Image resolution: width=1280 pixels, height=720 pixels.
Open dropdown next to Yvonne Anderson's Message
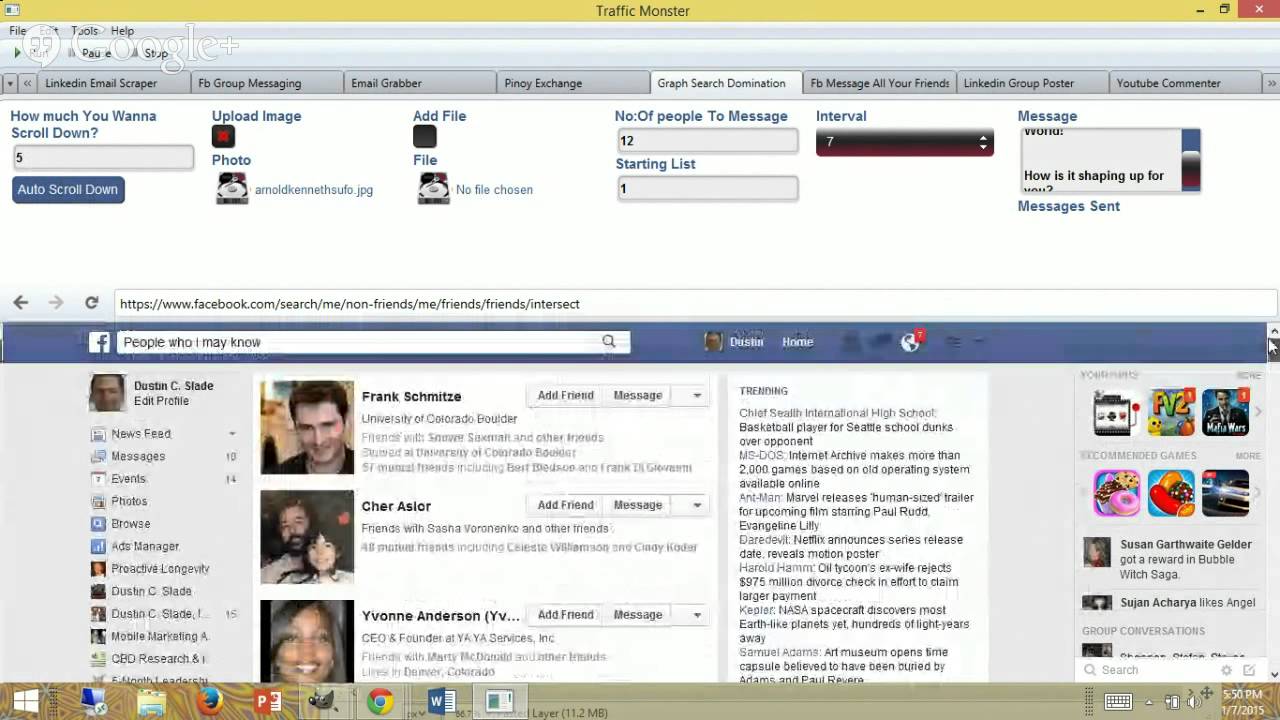697,615
